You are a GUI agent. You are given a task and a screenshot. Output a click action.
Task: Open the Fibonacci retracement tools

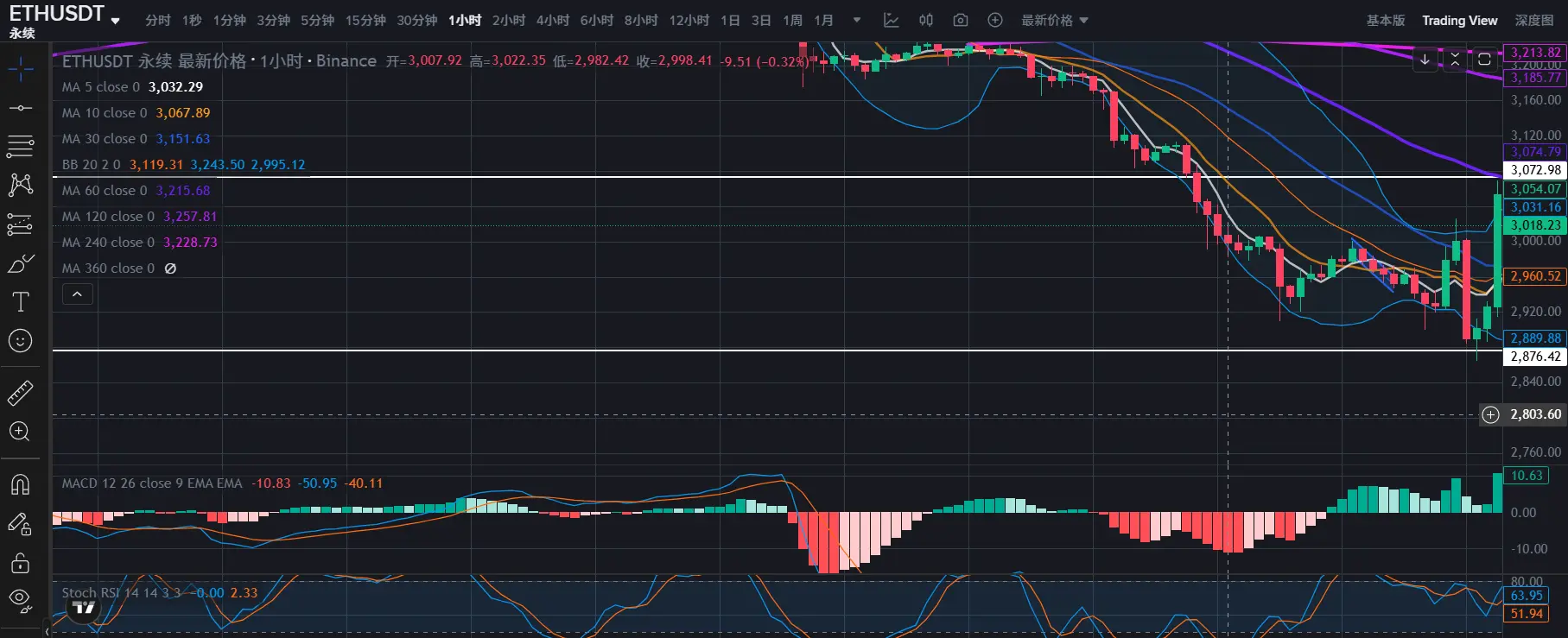coord(21,146)
